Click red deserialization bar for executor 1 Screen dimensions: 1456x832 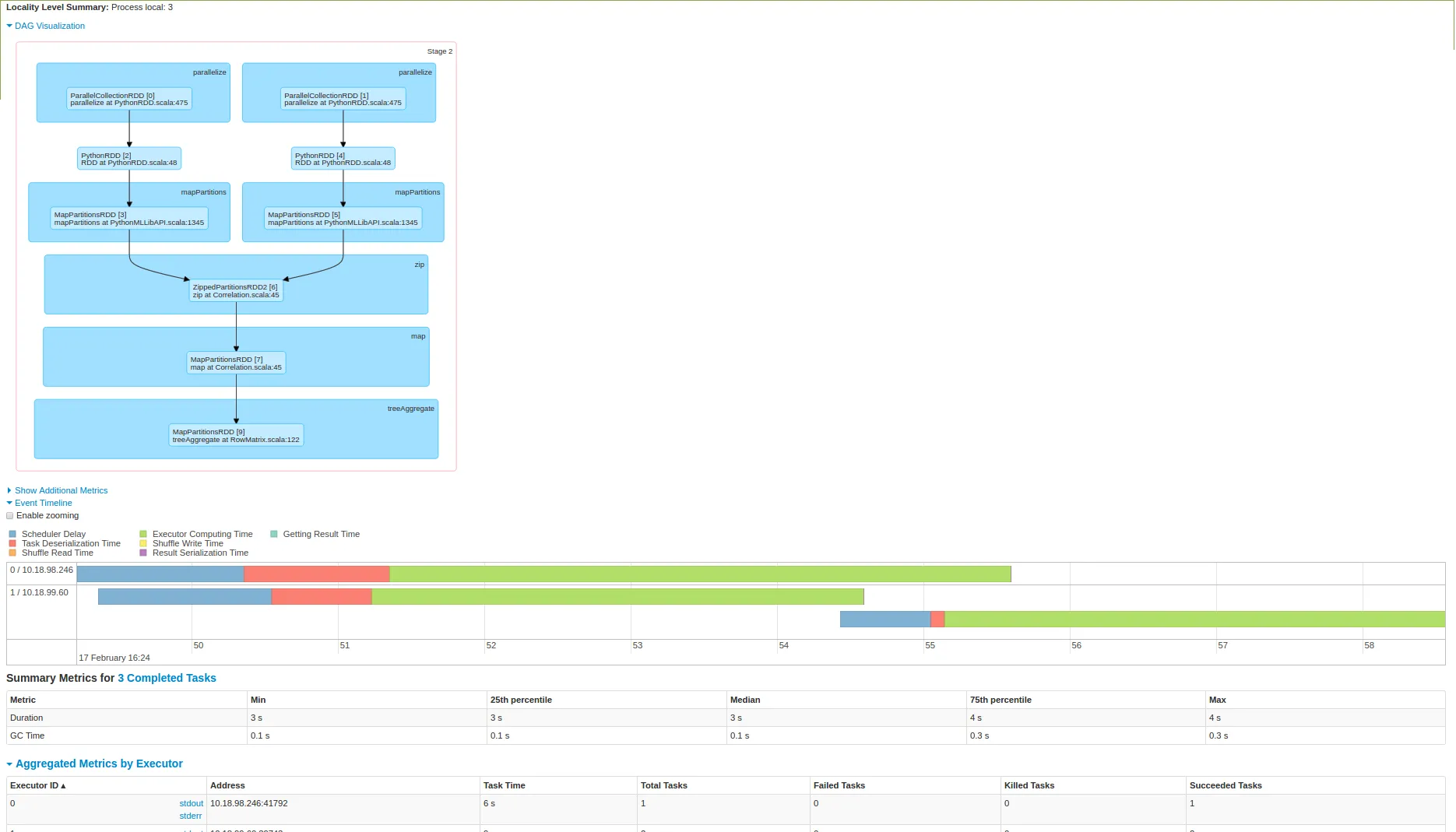[x=322, y=597]
